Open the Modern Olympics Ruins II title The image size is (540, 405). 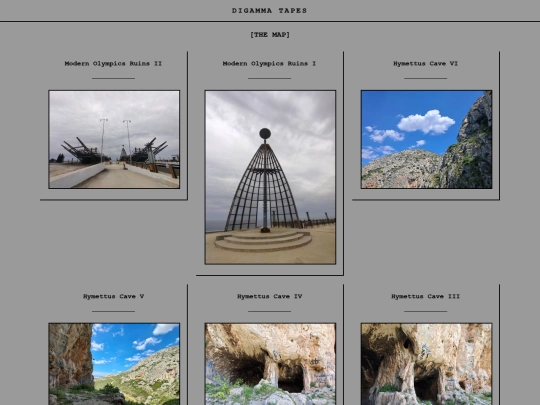click(x=113, y=63)
